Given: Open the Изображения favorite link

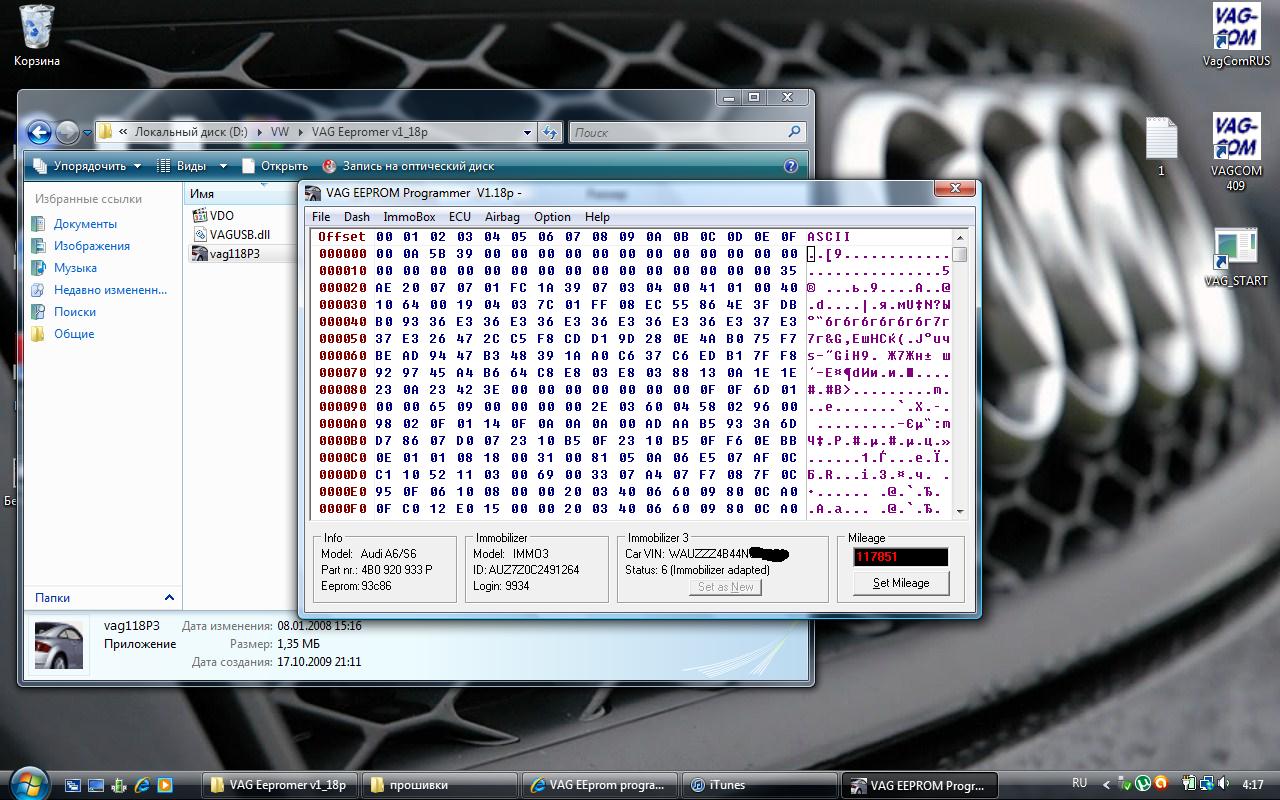Looking at the screenshot, I should 92,246.
